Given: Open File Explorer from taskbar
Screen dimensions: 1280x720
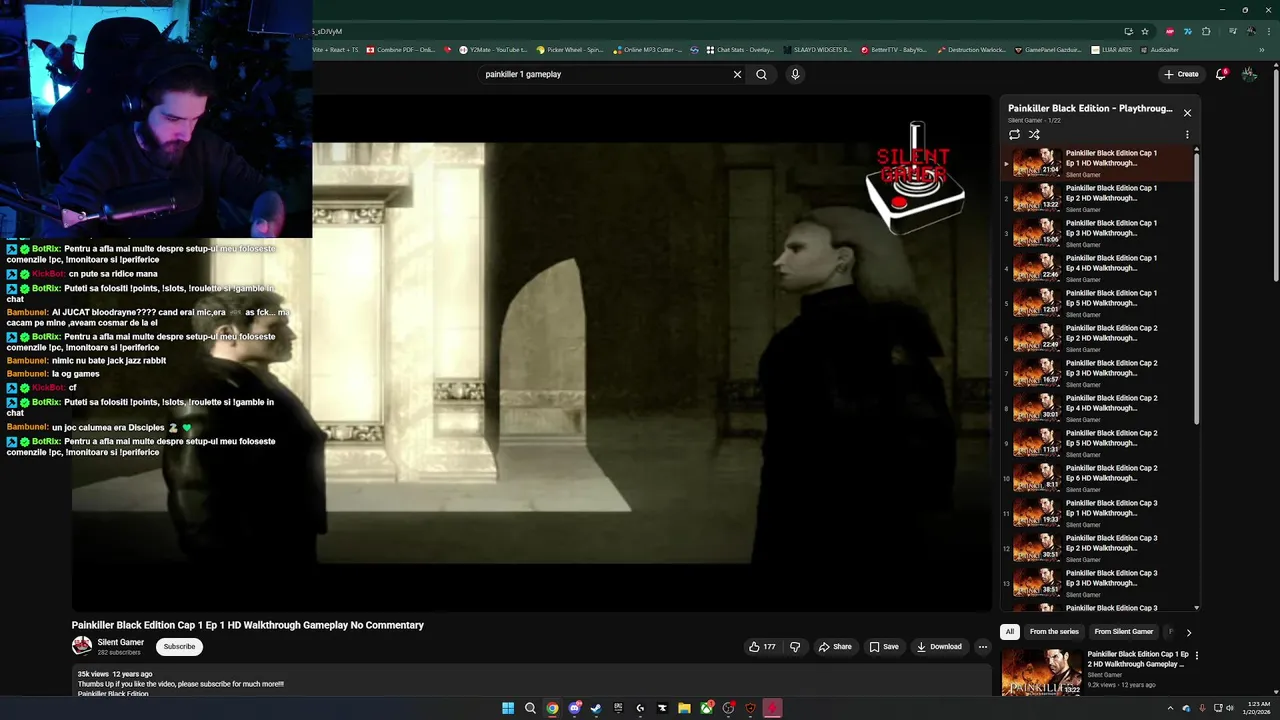Looking at the screenshot, I should pos(684,708).
